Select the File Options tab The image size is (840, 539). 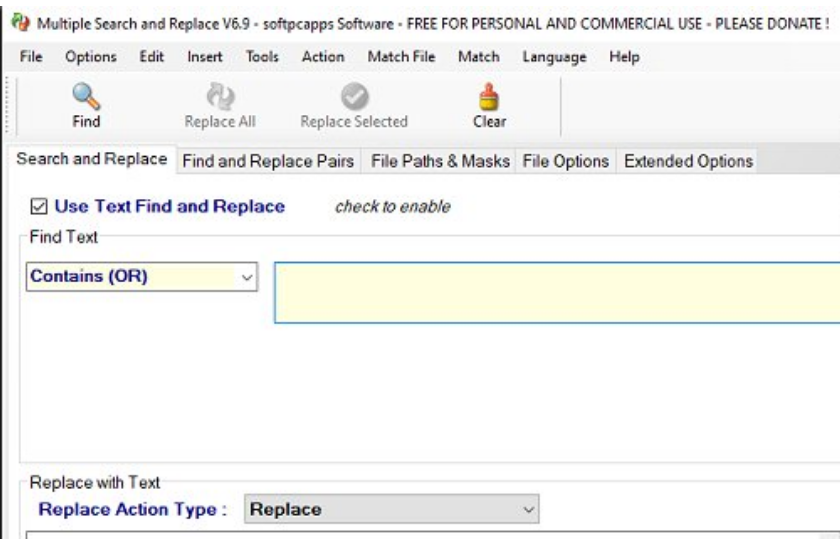566,161
